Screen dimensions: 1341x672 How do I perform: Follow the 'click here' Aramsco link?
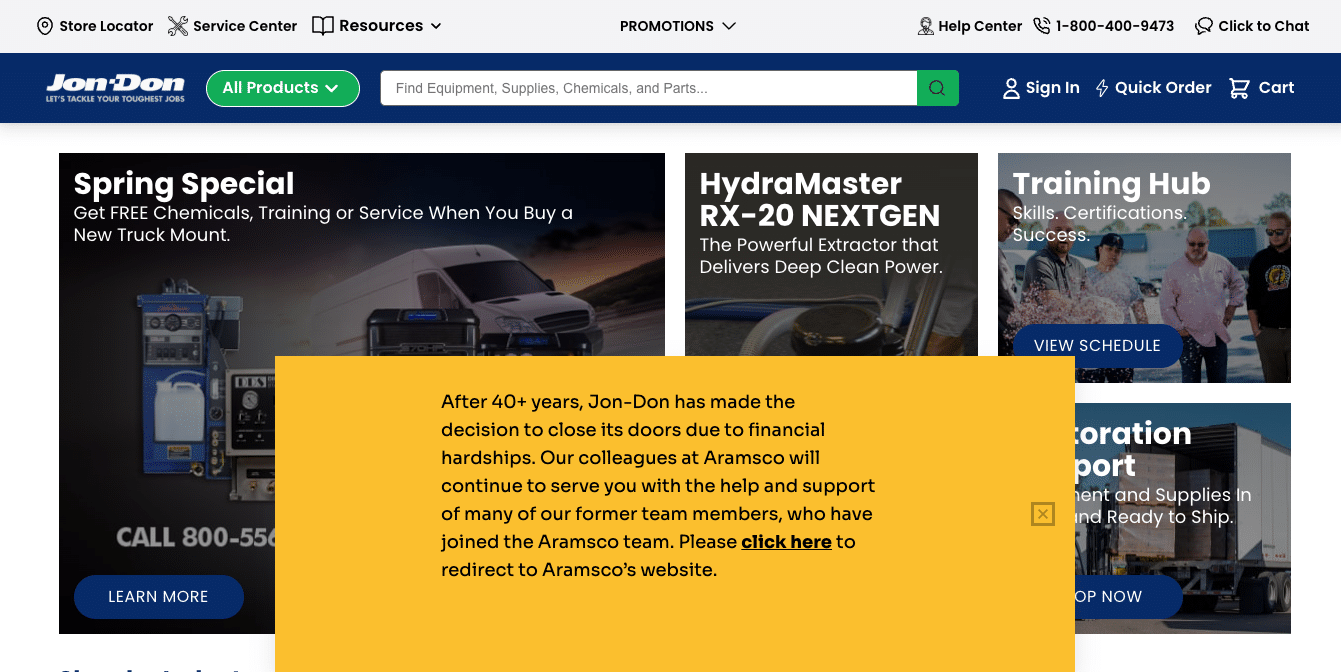(x=786, y=542)
